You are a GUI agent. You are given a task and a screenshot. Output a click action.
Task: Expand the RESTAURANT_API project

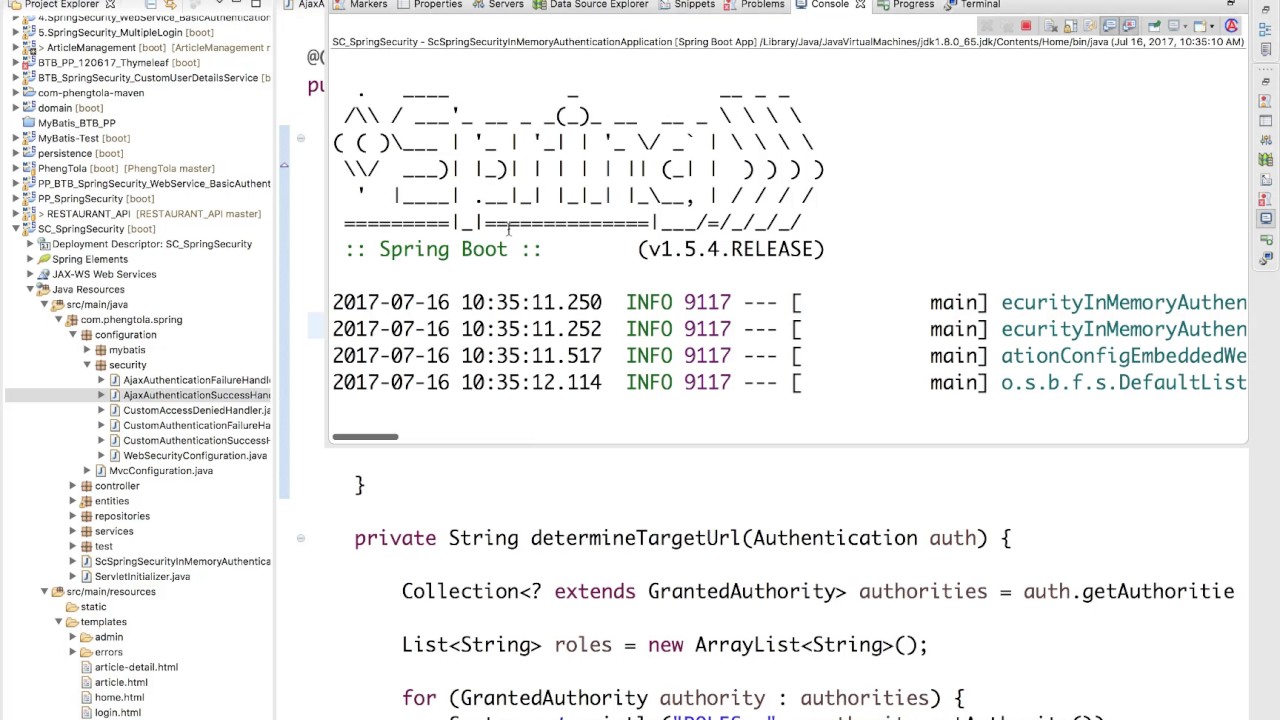pos(16,214)
